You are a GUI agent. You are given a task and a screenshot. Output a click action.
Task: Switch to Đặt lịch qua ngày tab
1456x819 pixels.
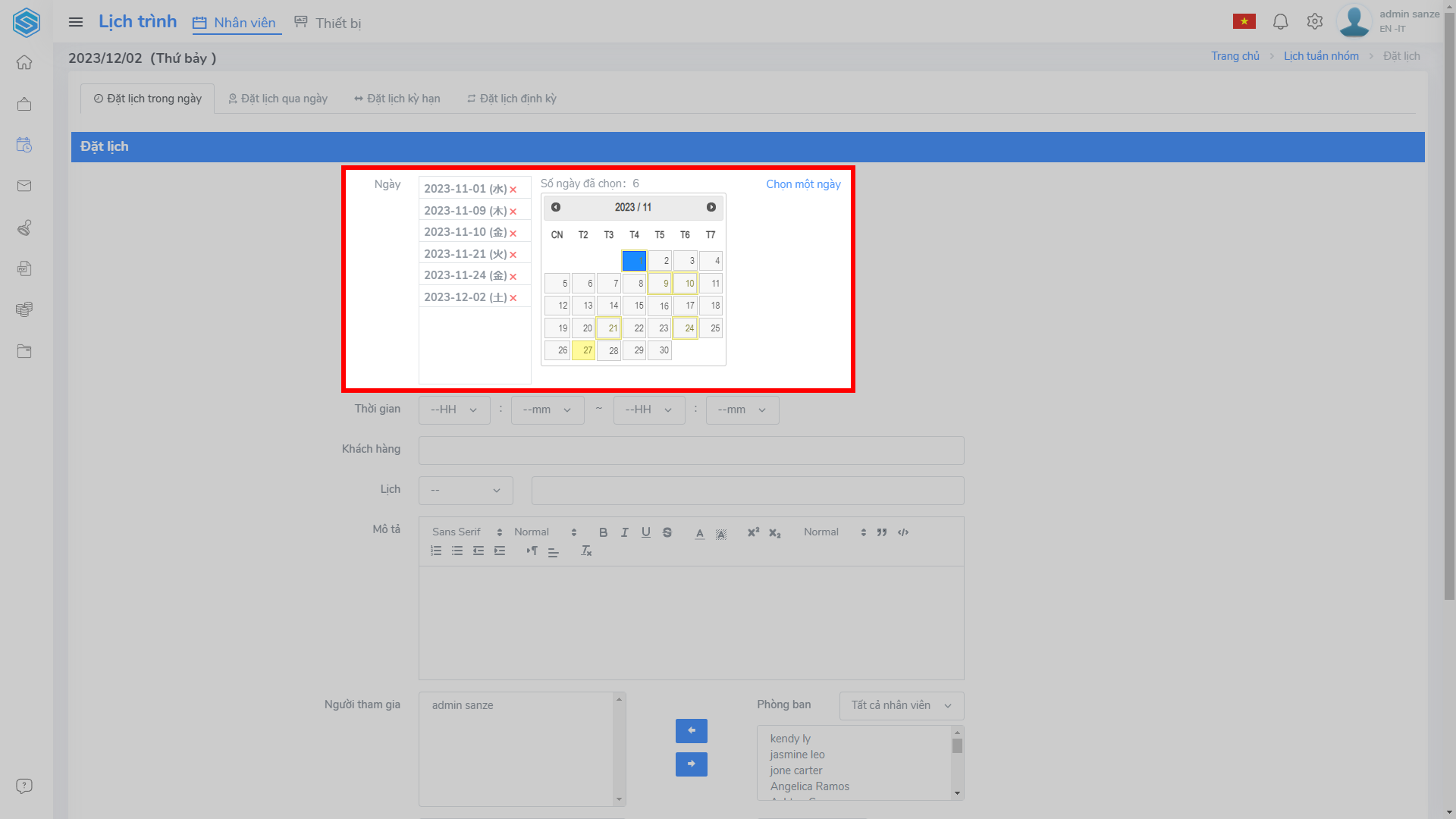pyautogui.click(x=278, y=99)
